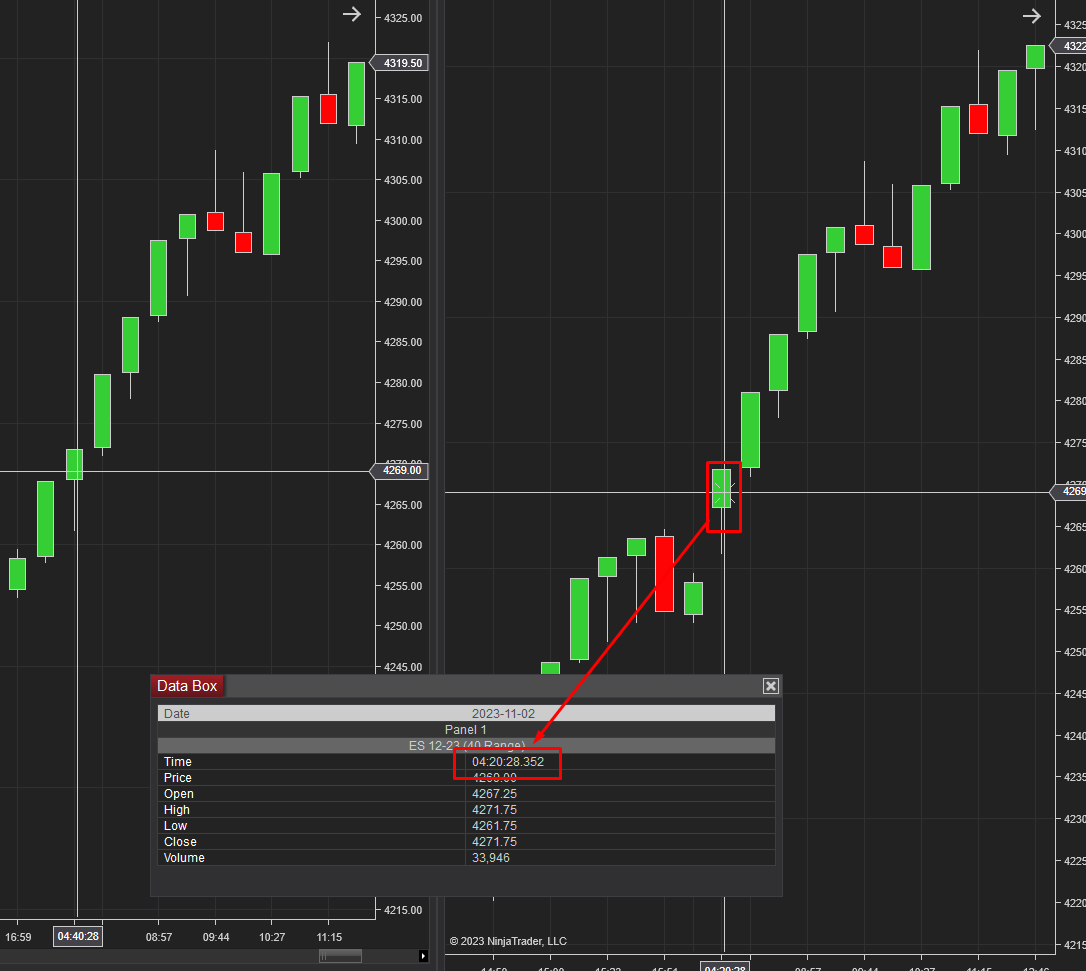Click the High value 4271.75 row
Screen dimensions: 1086x971
(465, 810)
